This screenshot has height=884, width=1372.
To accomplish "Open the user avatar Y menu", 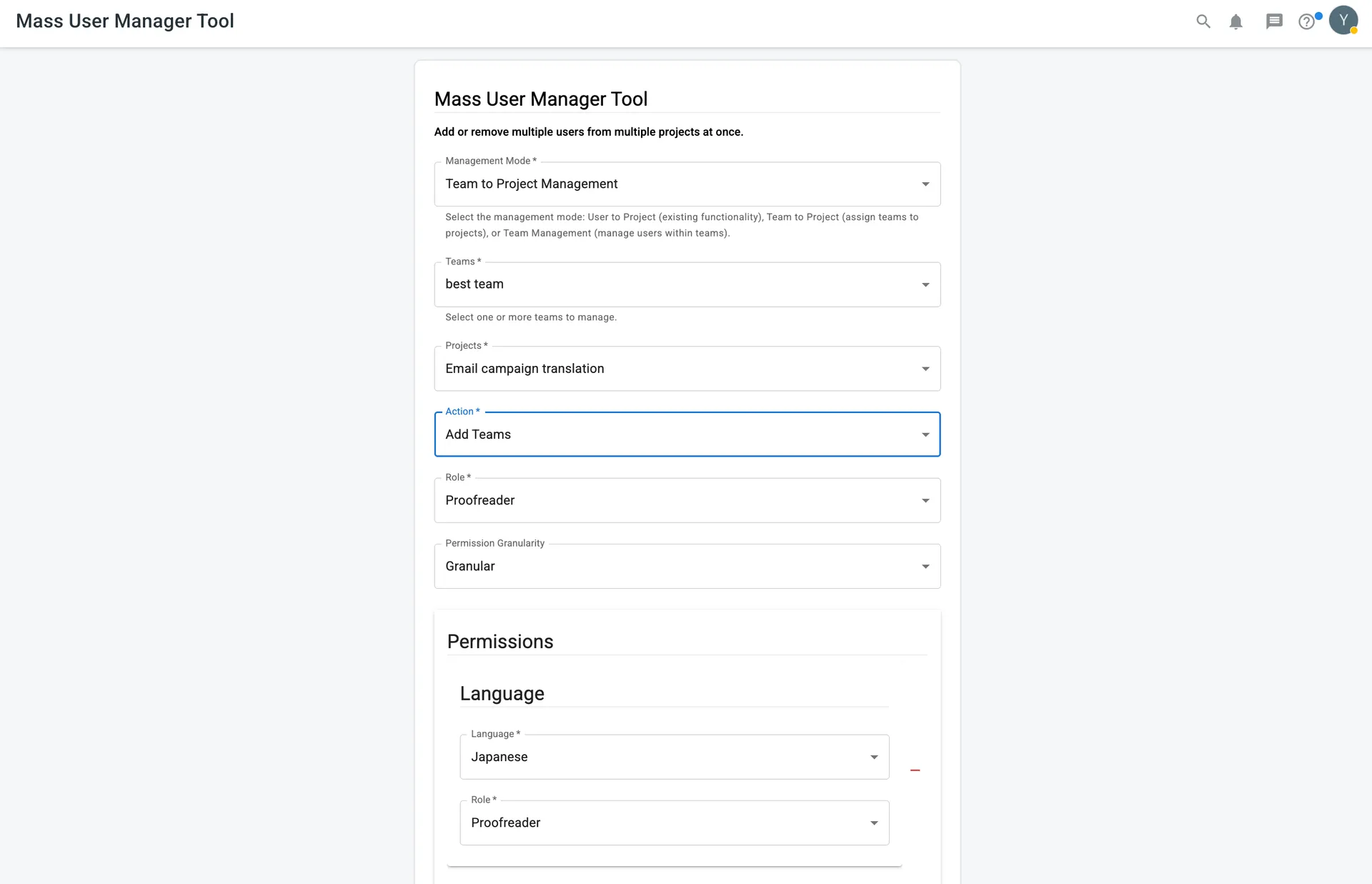I will pyautogui.click(x=1343, y=21).
